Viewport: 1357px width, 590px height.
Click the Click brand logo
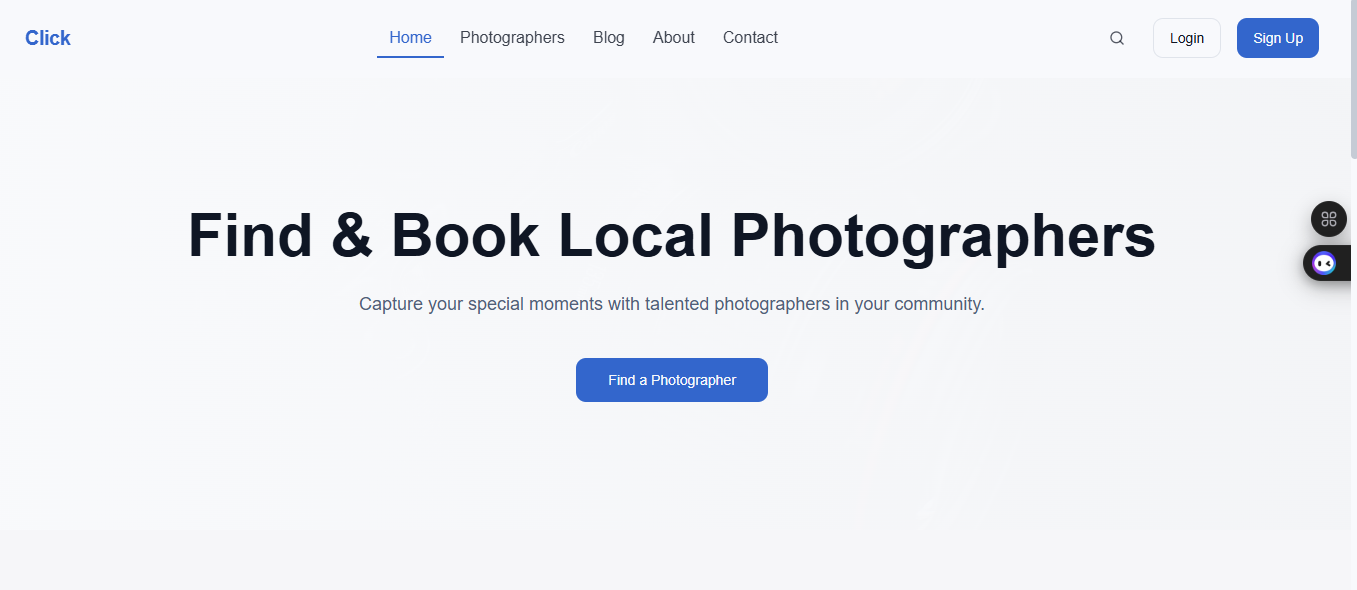[x=48, y=38]
